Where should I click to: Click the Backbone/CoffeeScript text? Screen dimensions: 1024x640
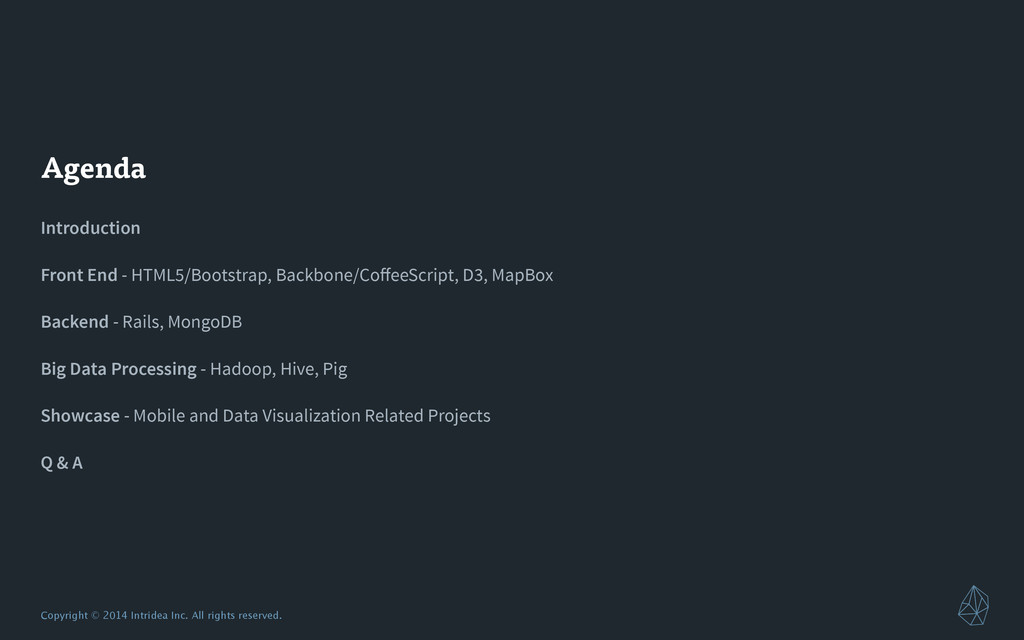click(364, 276)
